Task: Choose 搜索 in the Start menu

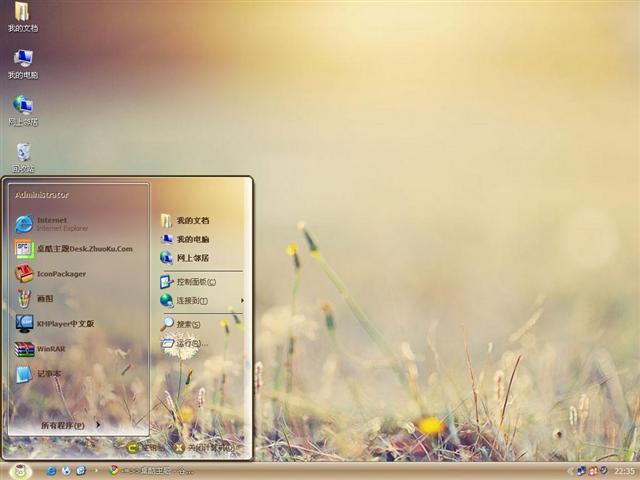Action: [x=185, y=324]
